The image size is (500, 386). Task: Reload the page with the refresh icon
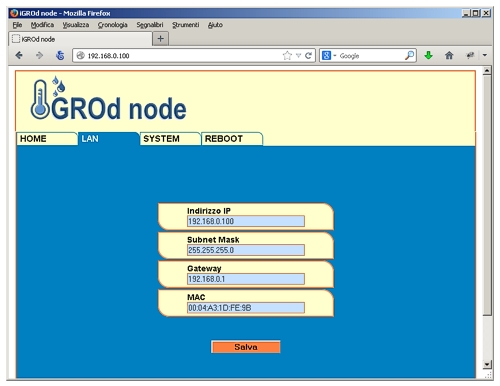coord(308,55)
